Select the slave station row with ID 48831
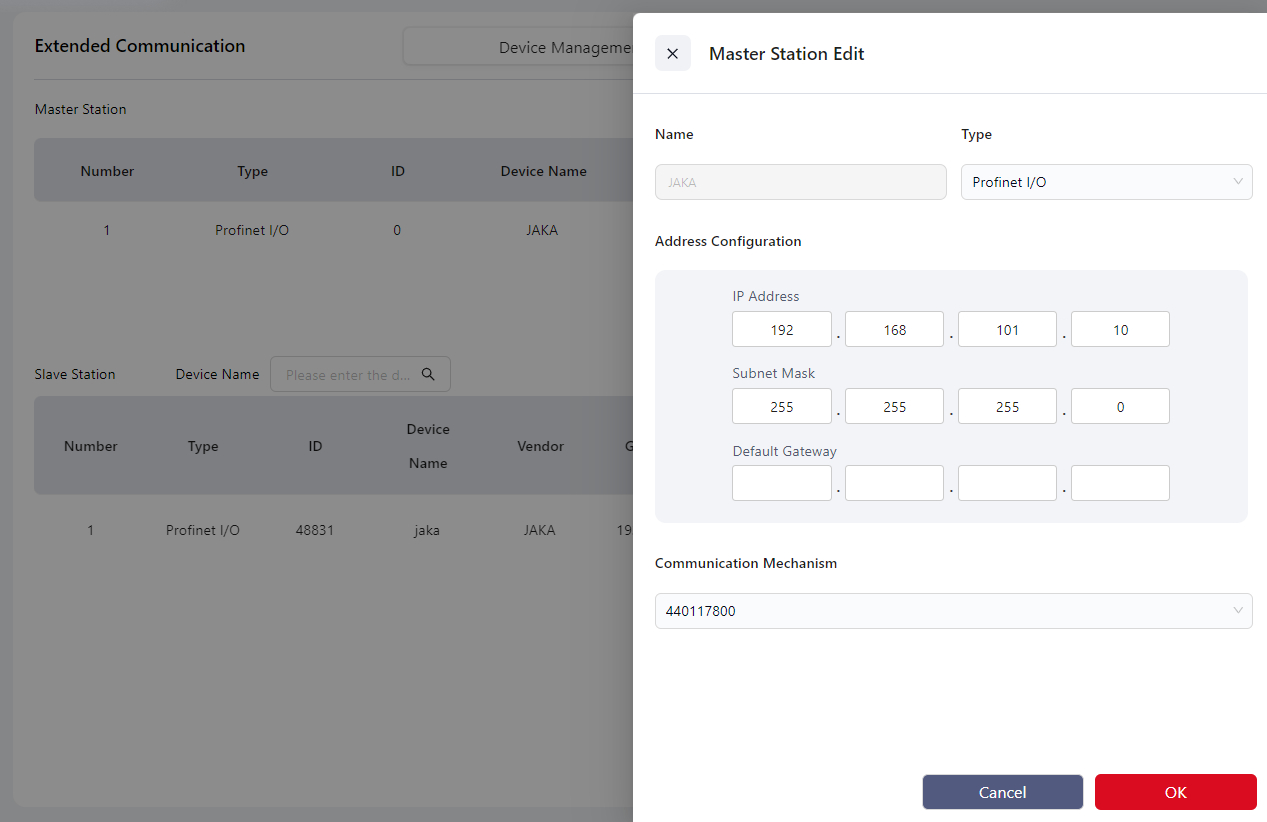The height and width of the screenshot is (822, 1267). [x=315, y=530]
